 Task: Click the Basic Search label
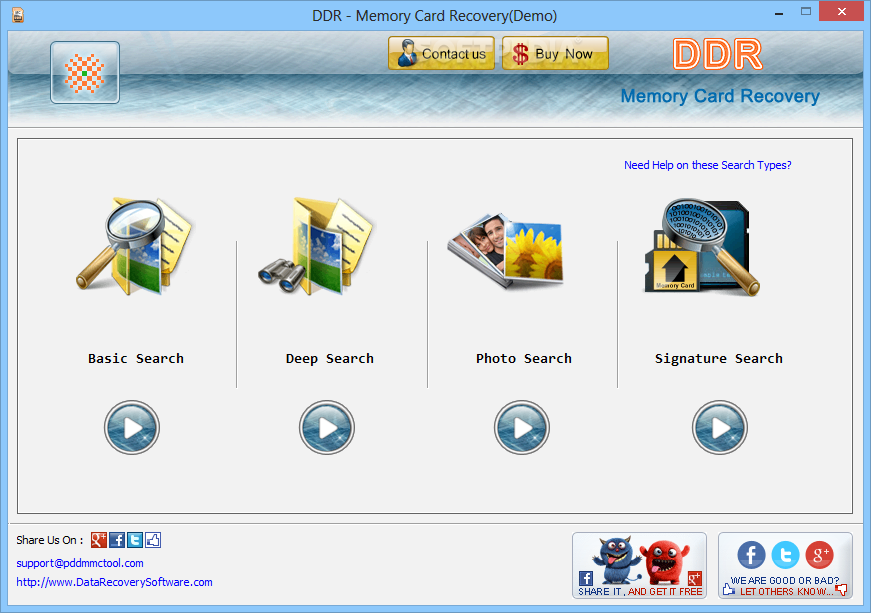[x=136, y=359]
